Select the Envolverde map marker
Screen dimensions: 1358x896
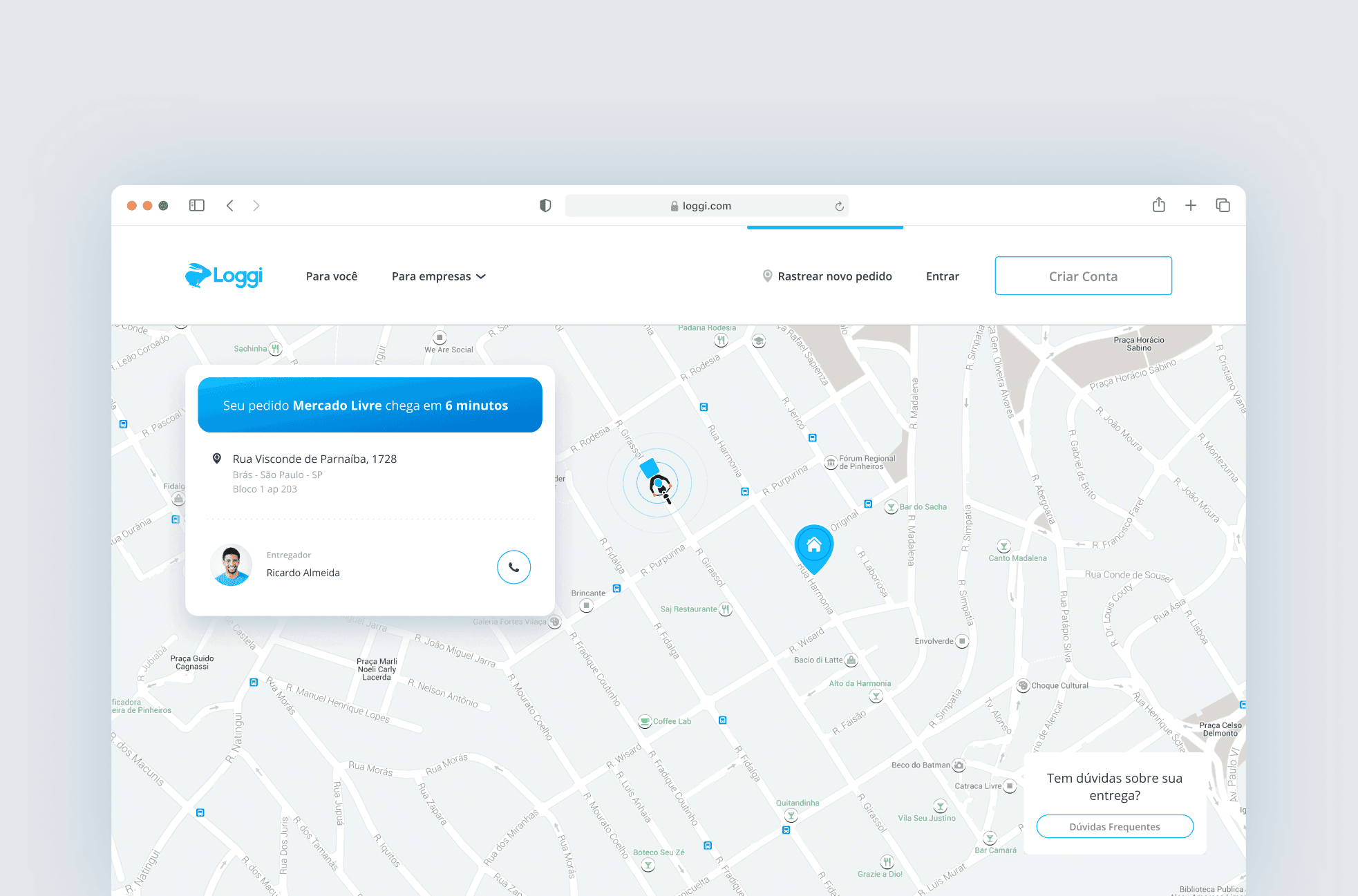[x=962, y=641]
